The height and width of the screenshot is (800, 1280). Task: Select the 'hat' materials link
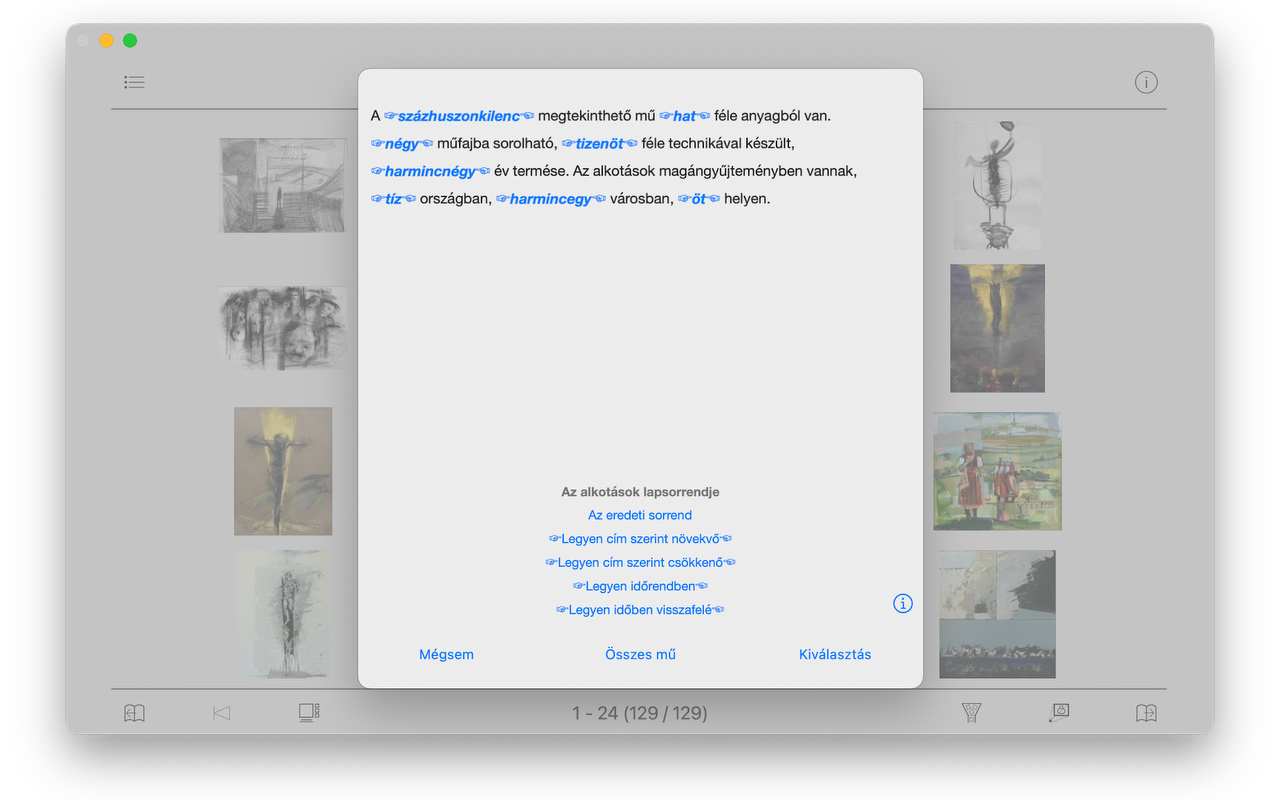(685, 116)
